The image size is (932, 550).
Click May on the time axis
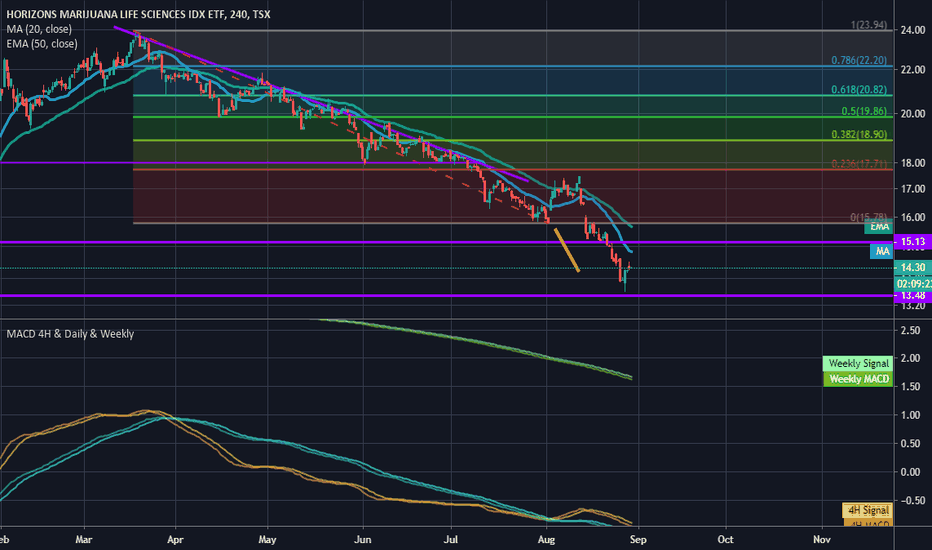pyautogui.click(x=267, y=540)
